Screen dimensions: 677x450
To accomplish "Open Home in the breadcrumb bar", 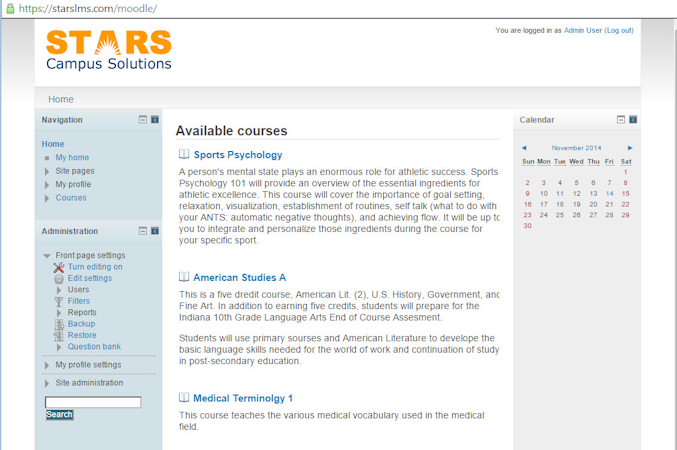I will click(61, 99).
